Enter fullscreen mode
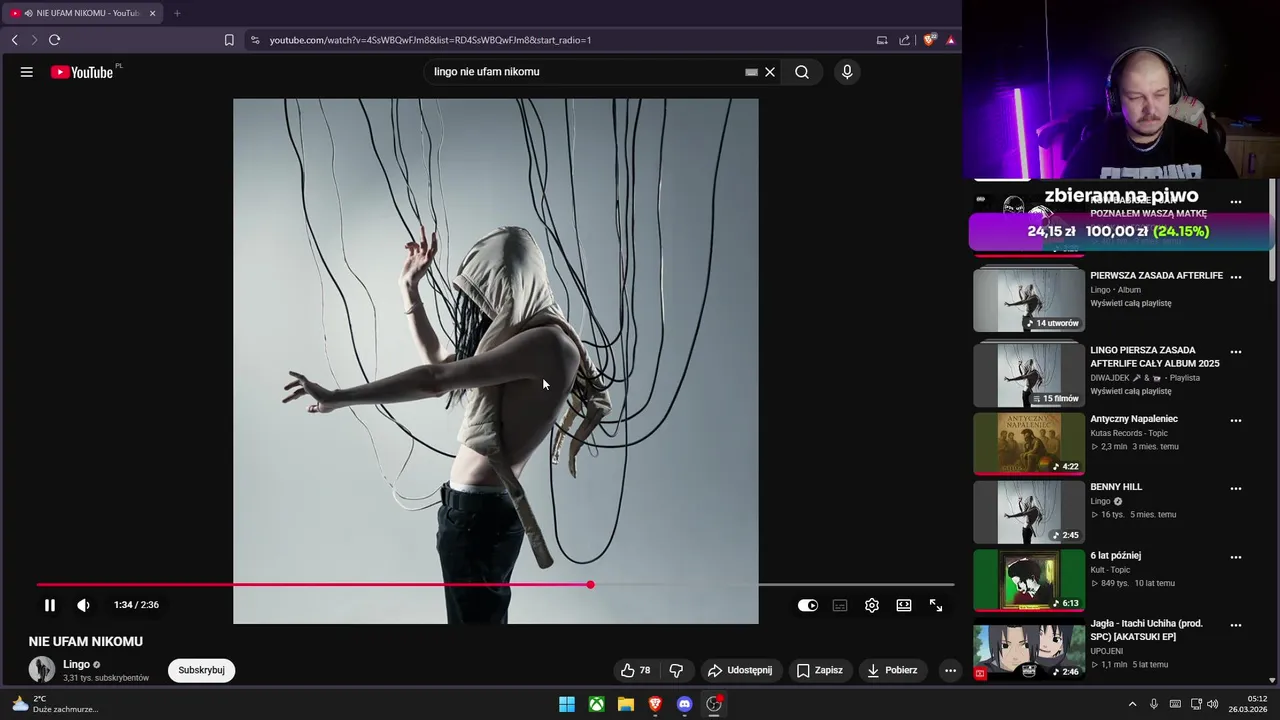The width and height of the screenshot is (1280, 720). (x=936, y=605)
